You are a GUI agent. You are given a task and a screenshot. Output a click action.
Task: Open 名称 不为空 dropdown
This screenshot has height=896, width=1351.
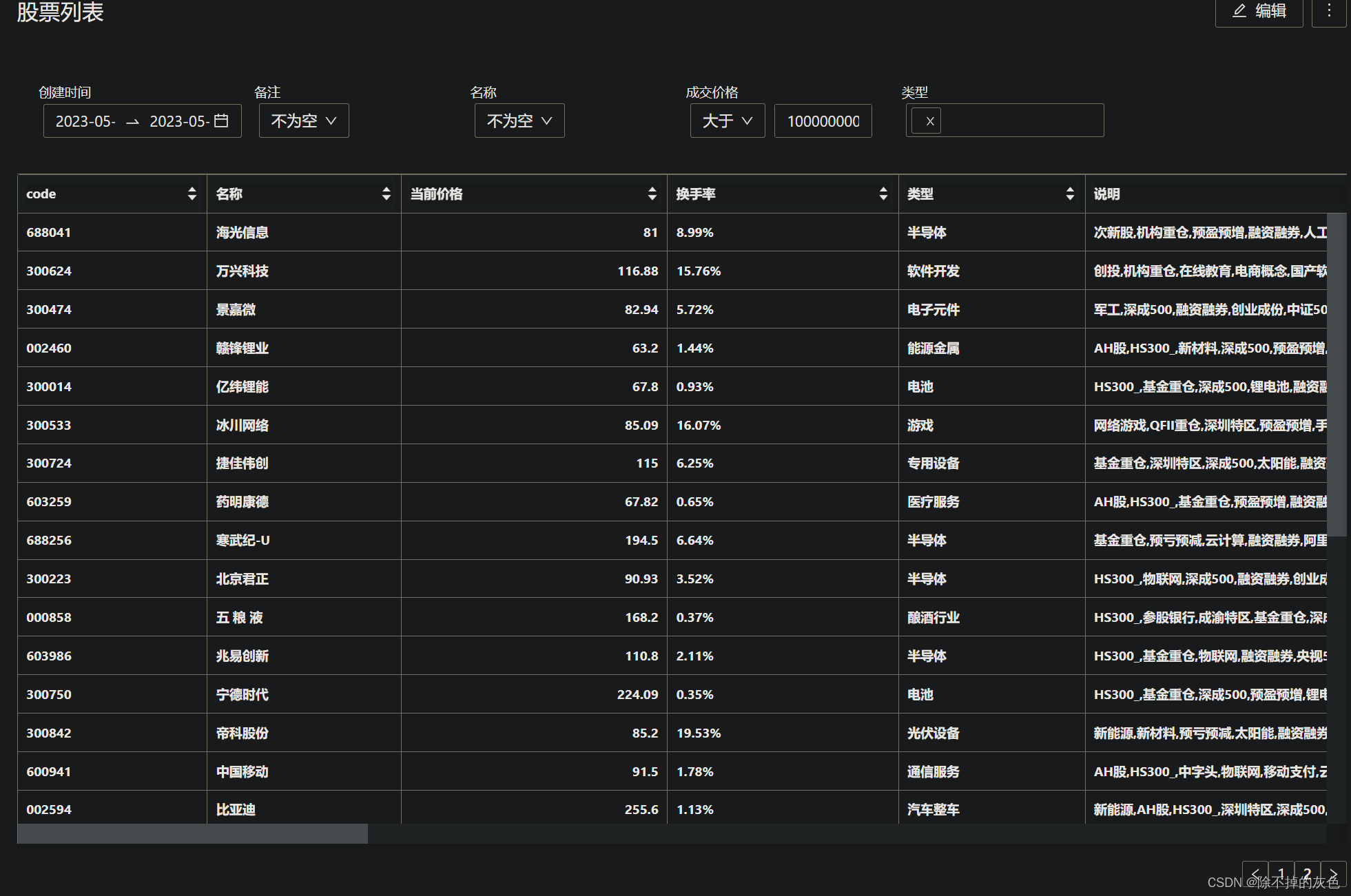[519, 121]
